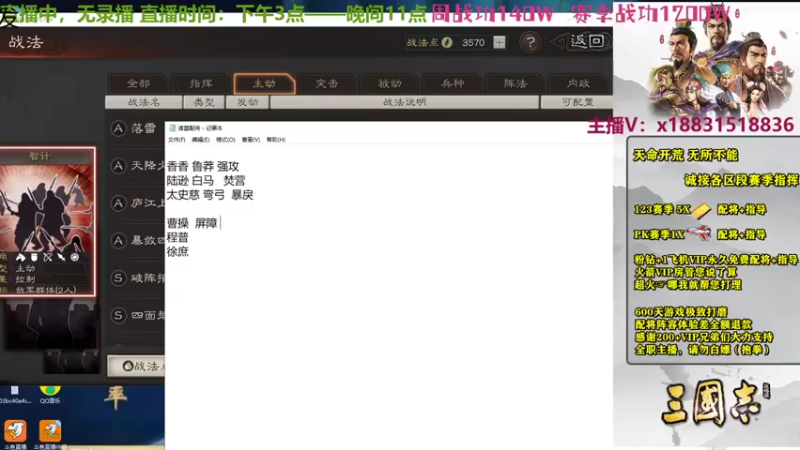Viewport: 800px width, 450px height.
Task: Click the shield troop icon on card
Action: pyautogui.click(x=34, y=257)
